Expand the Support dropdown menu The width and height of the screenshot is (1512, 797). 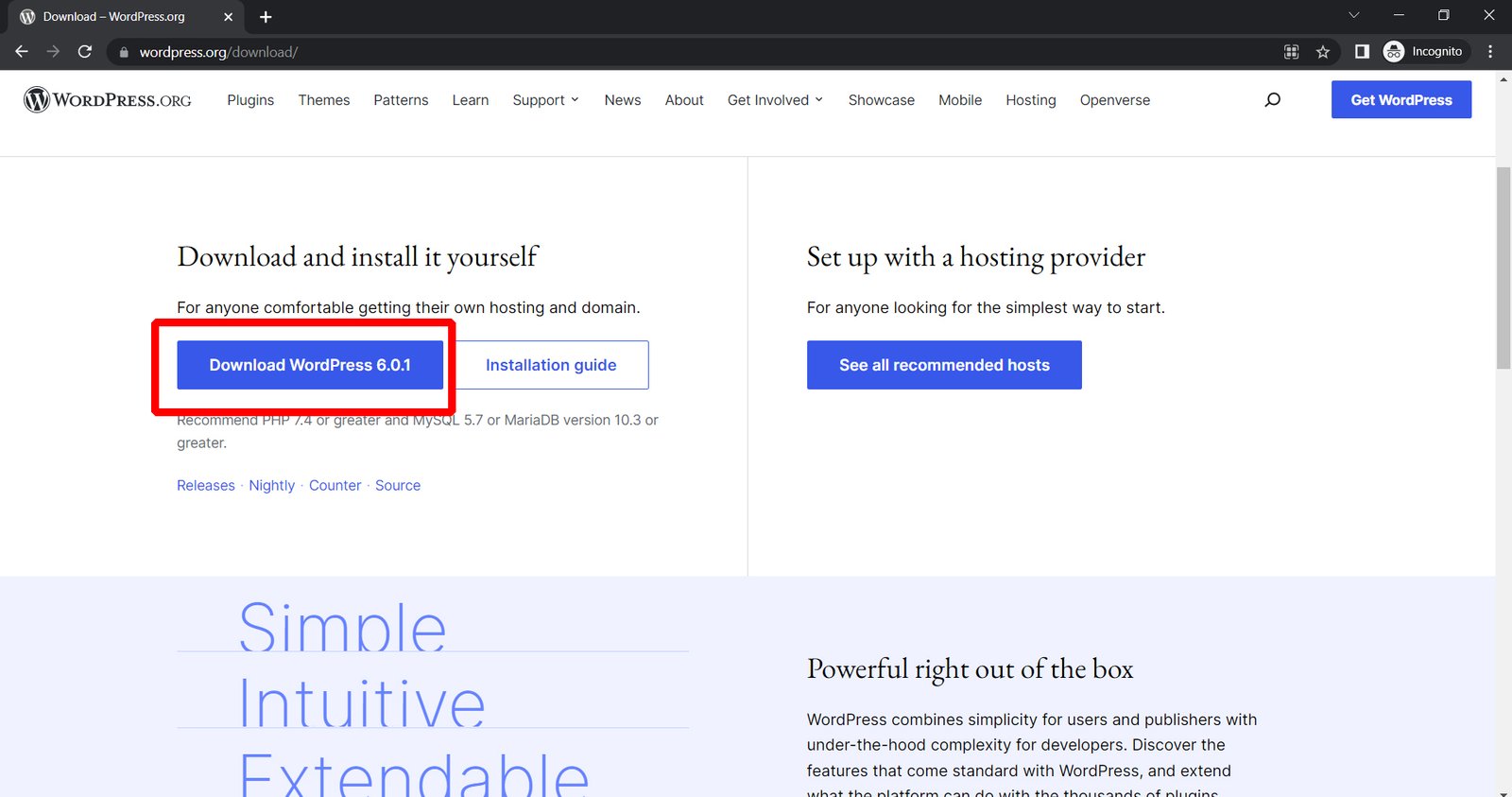[545, 100]
